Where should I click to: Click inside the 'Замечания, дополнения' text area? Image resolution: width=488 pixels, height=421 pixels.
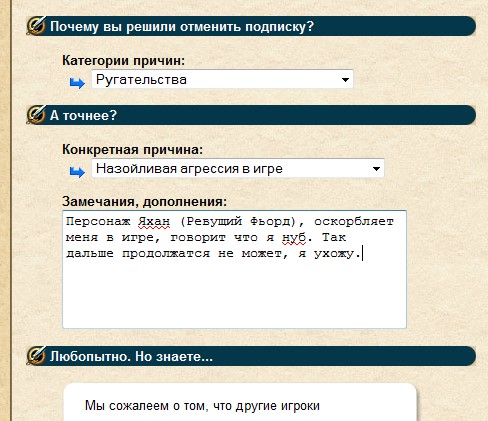pos(234,269)
